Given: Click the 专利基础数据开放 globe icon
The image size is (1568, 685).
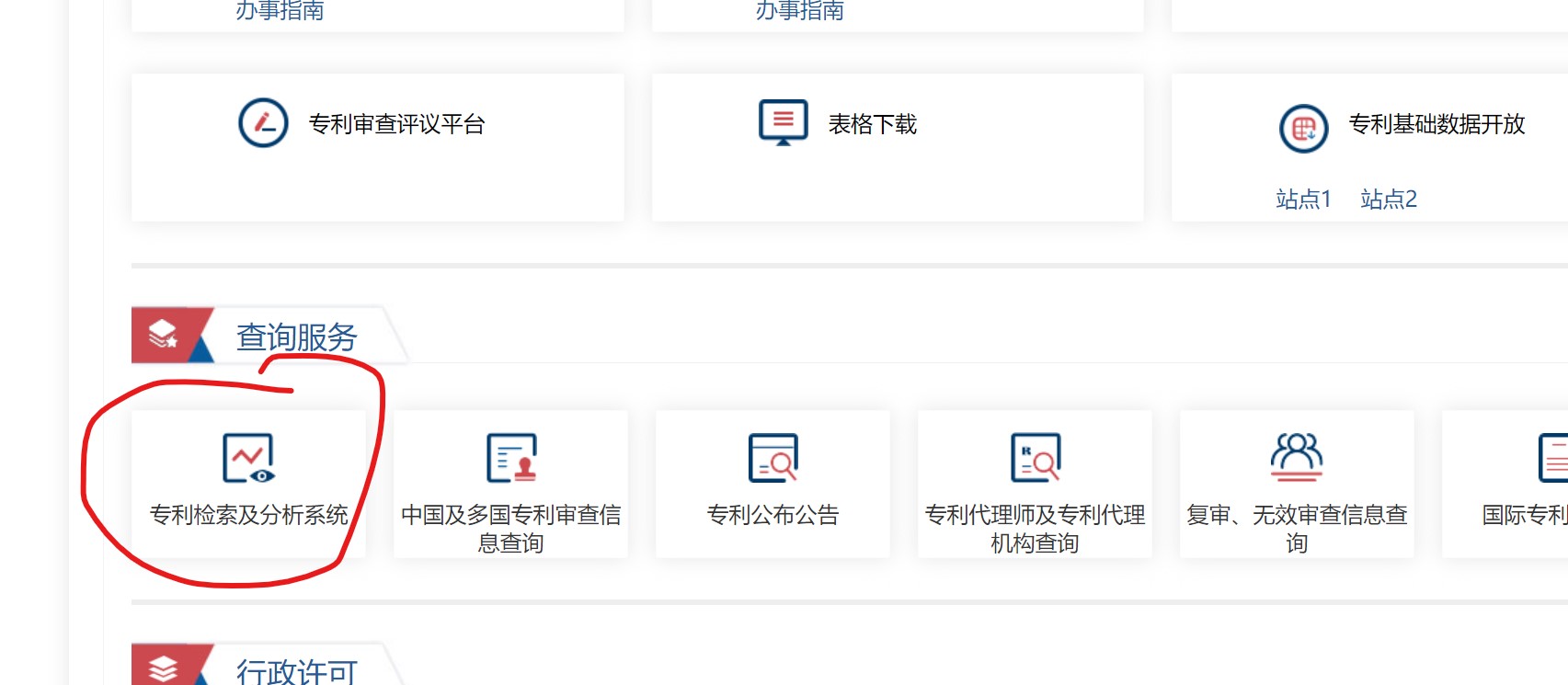Looking at the screenshot, I should click(x=1304, y=129).
